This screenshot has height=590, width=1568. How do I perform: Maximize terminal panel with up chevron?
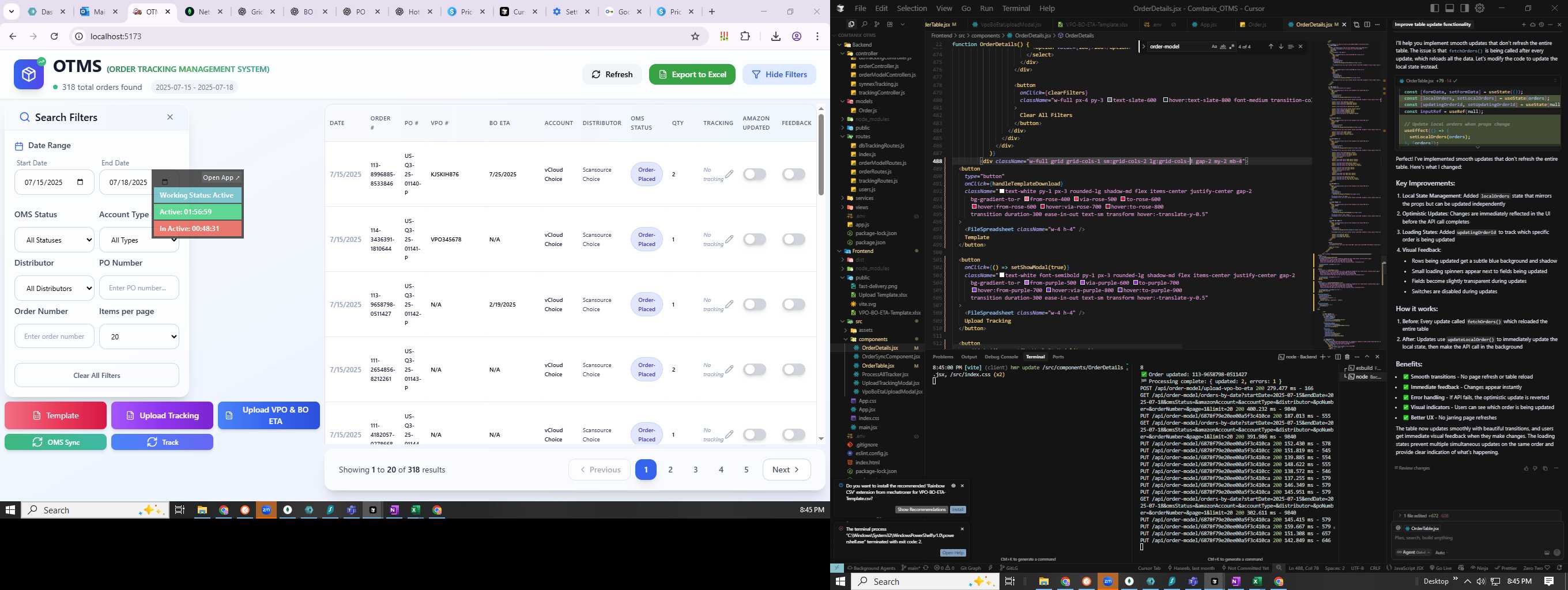tap(1367, 357)
